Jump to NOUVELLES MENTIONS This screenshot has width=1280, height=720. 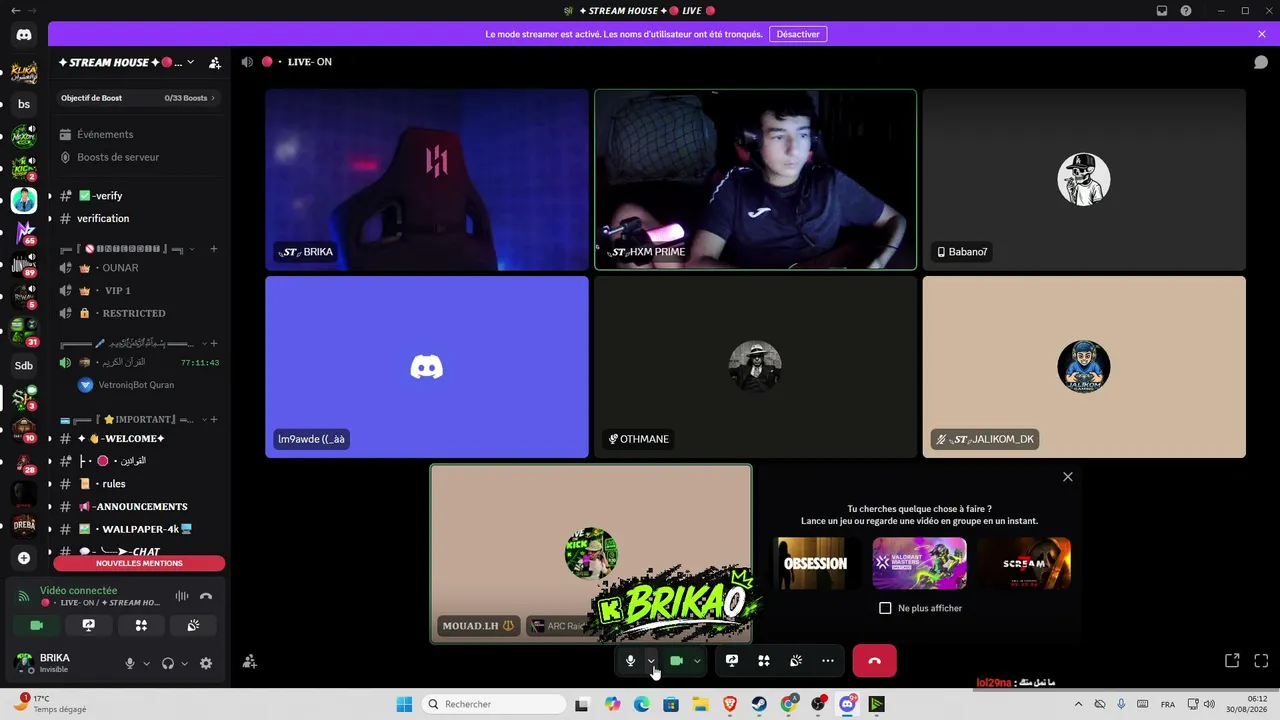pos(139,563)
